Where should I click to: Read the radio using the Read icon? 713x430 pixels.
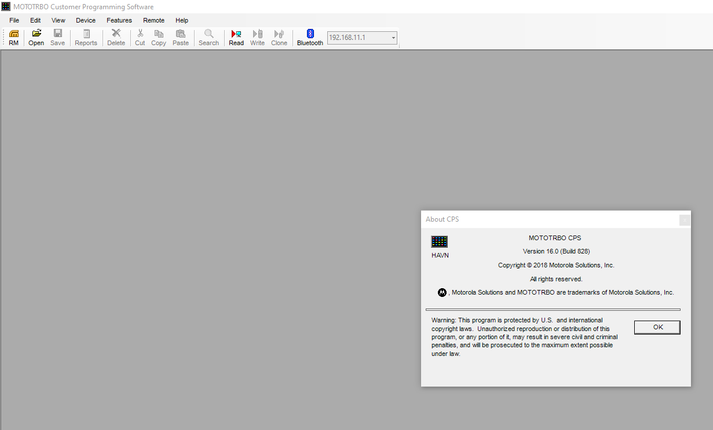[x=236, y=37]
